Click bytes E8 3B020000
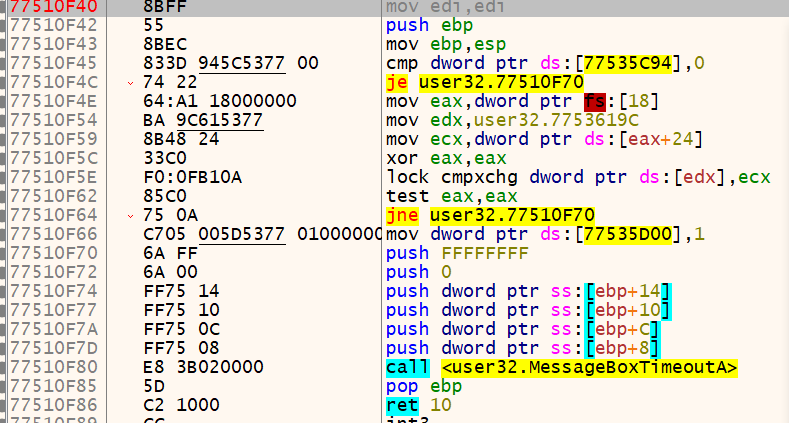Image resolution: width=789 pixels, height=423 pixels. (203, 367)
